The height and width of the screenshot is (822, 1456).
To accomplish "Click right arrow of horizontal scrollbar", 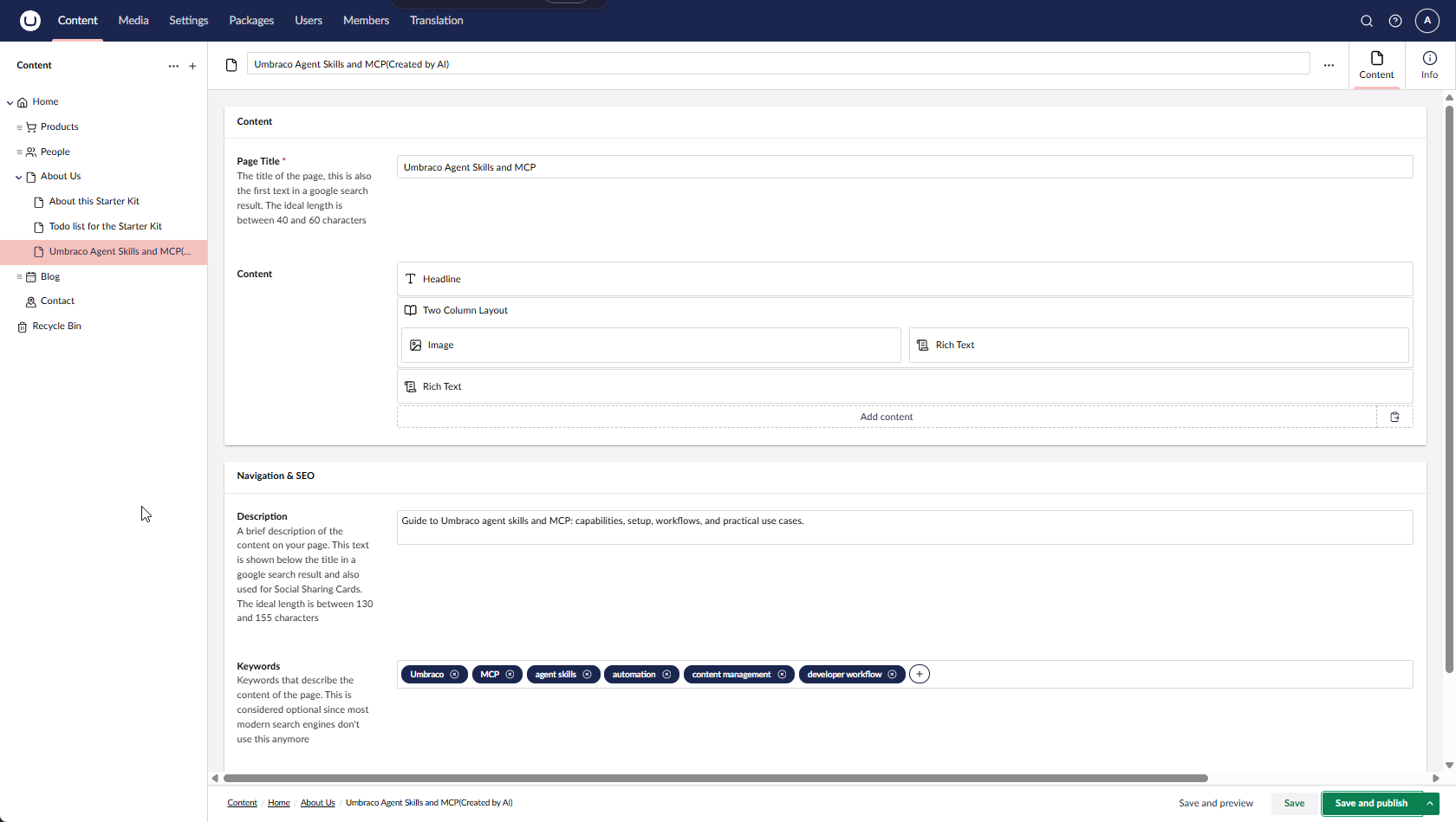I will tap(1436, 778).
